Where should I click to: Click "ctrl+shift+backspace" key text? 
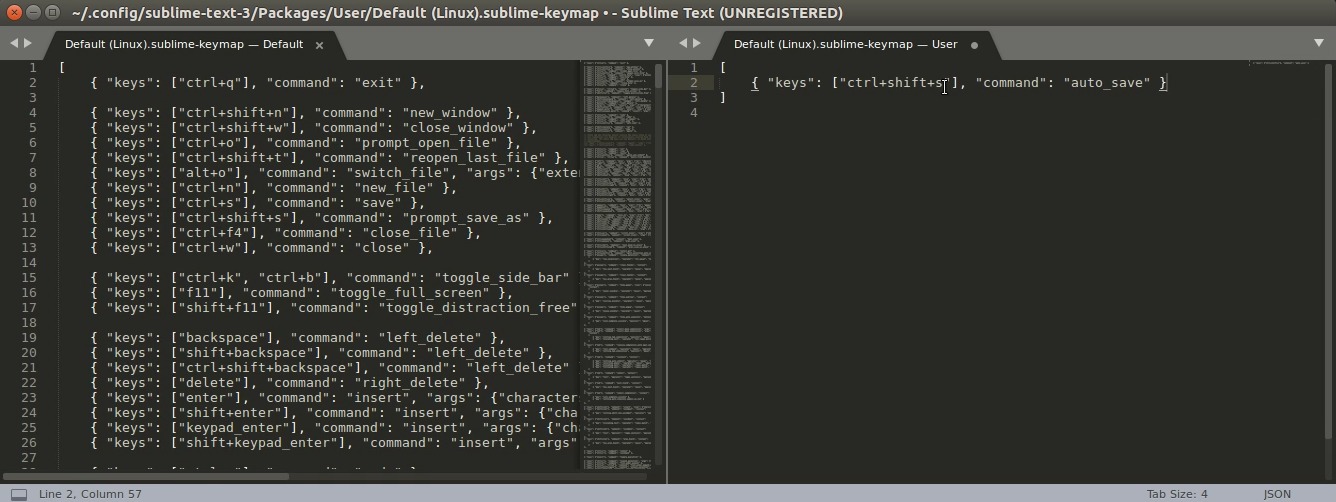pyautogui.click(x=266, y=368)
